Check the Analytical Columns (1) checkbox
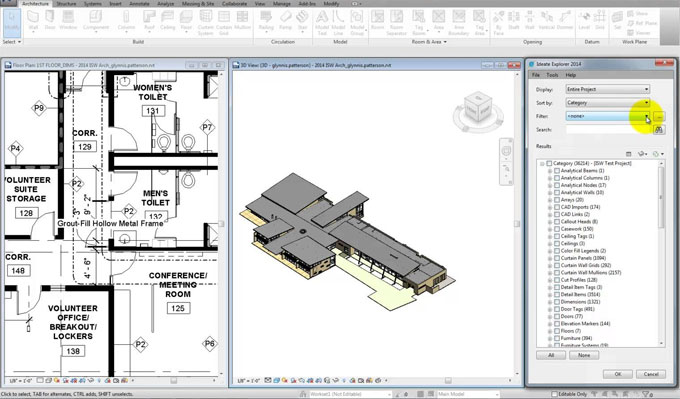Screen dimensions: 680x399 [557, 178]
